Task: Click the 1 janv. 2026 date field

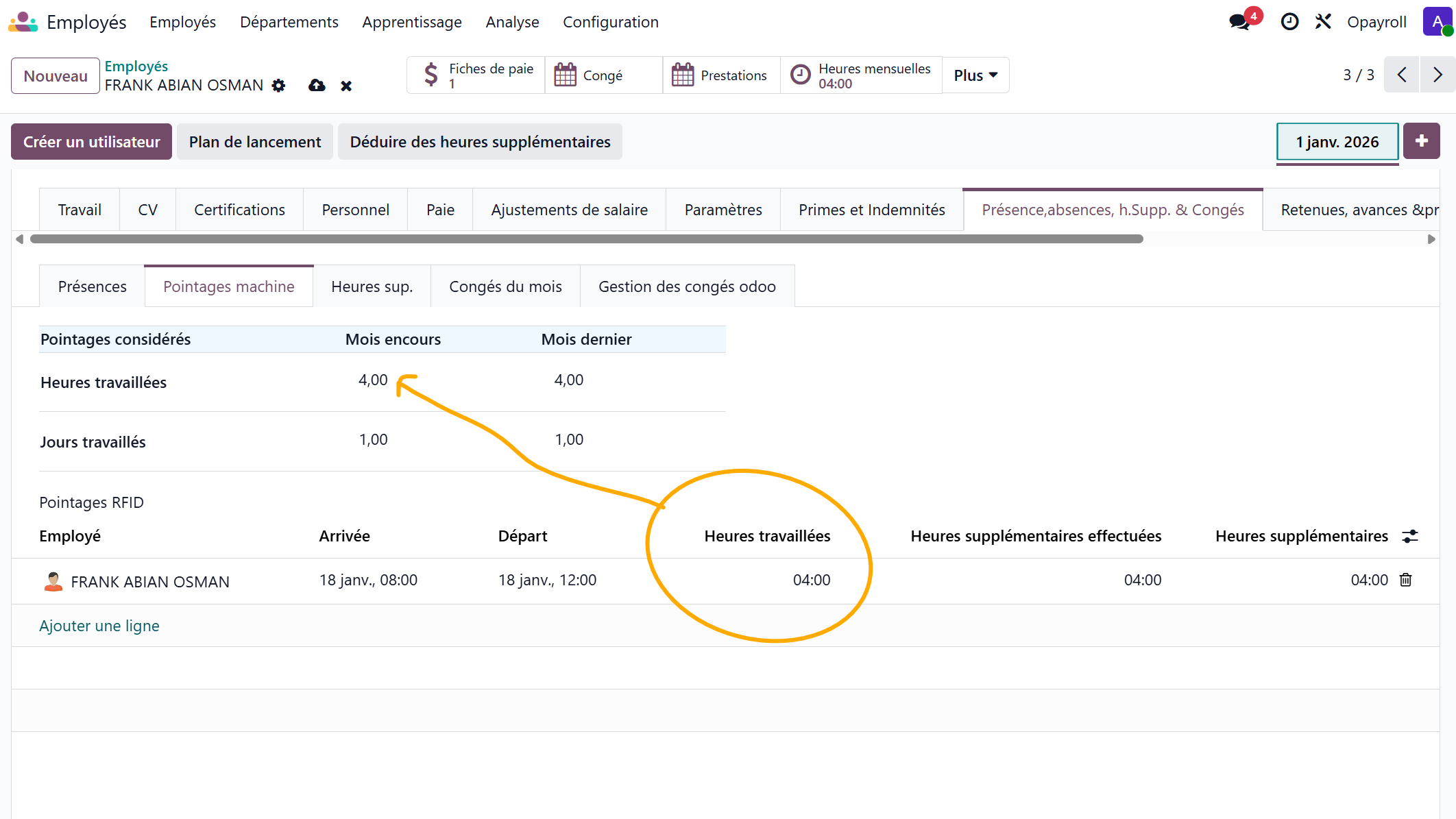Action: click(1337, 142)
